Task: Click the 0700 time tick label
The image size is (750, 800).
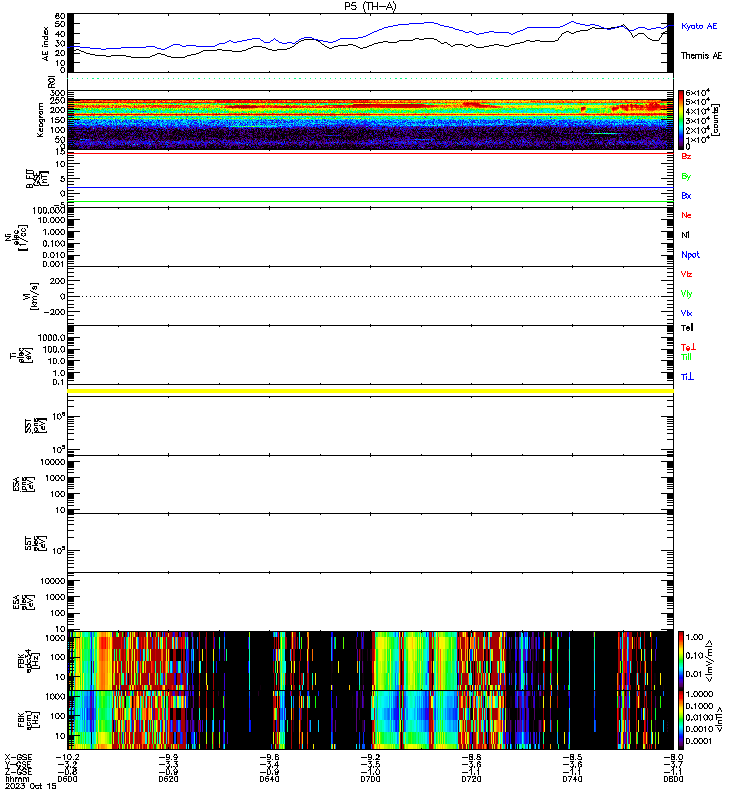Action: [x=370, y=779]
